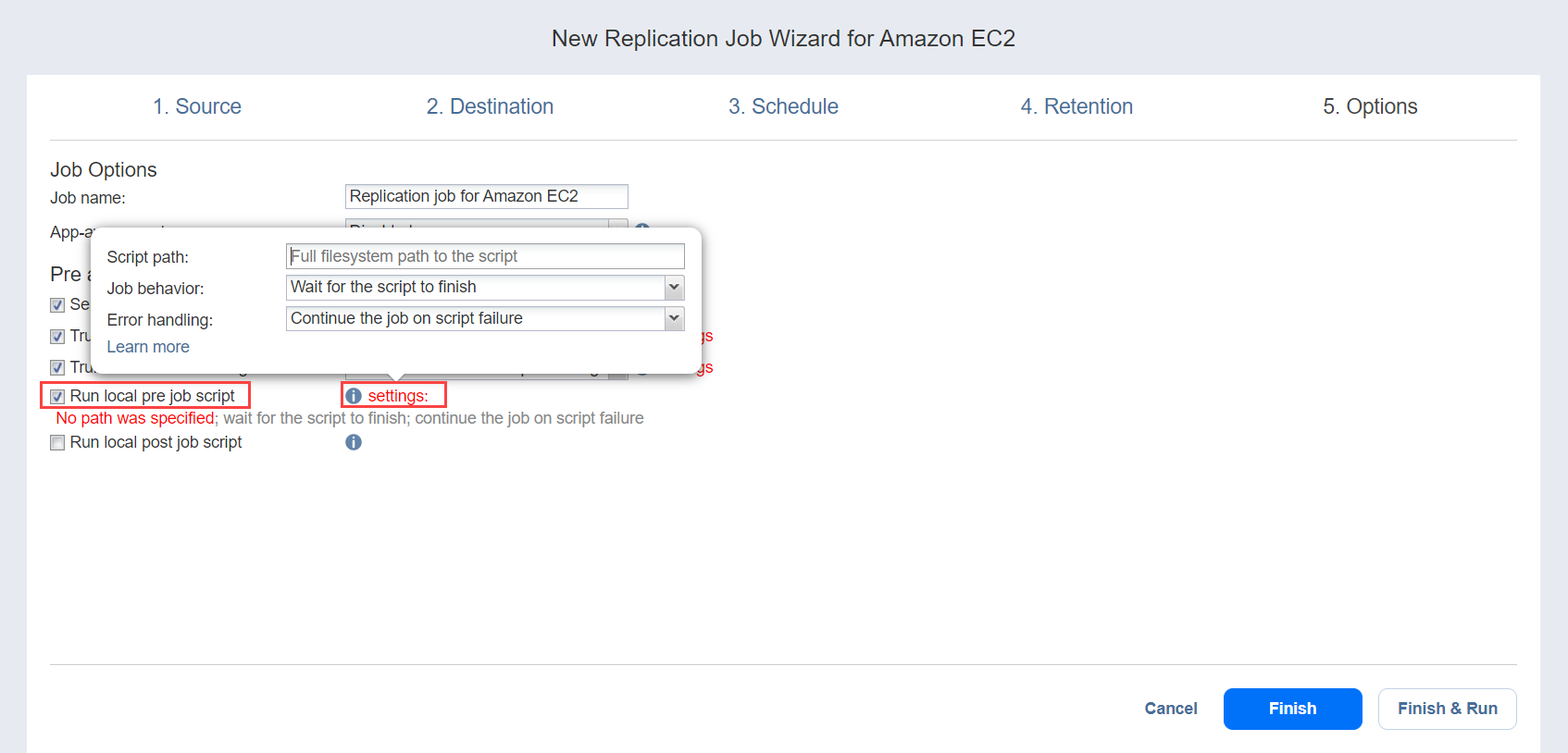Open the Learn more link
Viewport: 1568px width, 753px height.
click(148, 347)
